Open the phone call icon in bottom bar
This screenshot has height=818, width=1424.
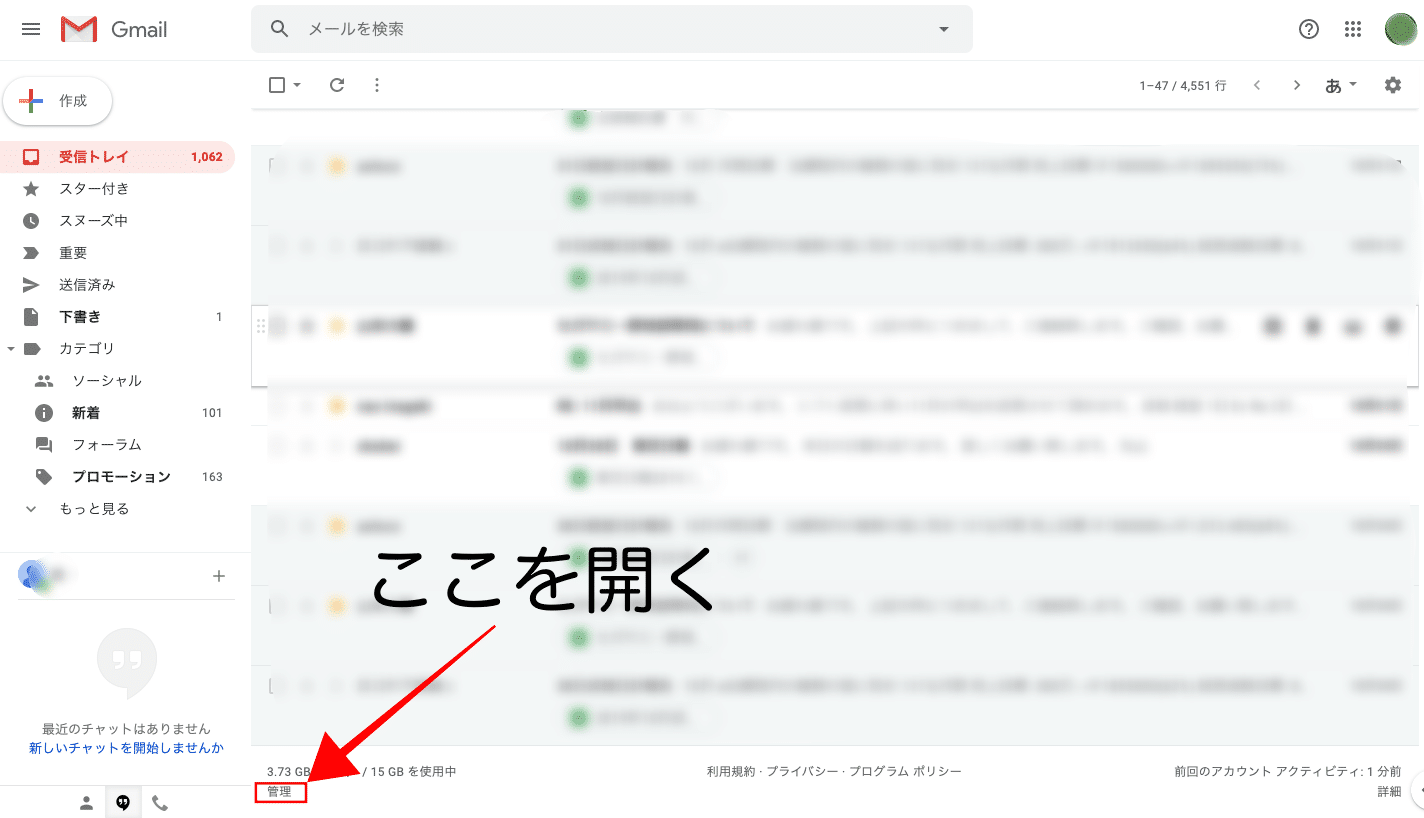click(160, 801)
